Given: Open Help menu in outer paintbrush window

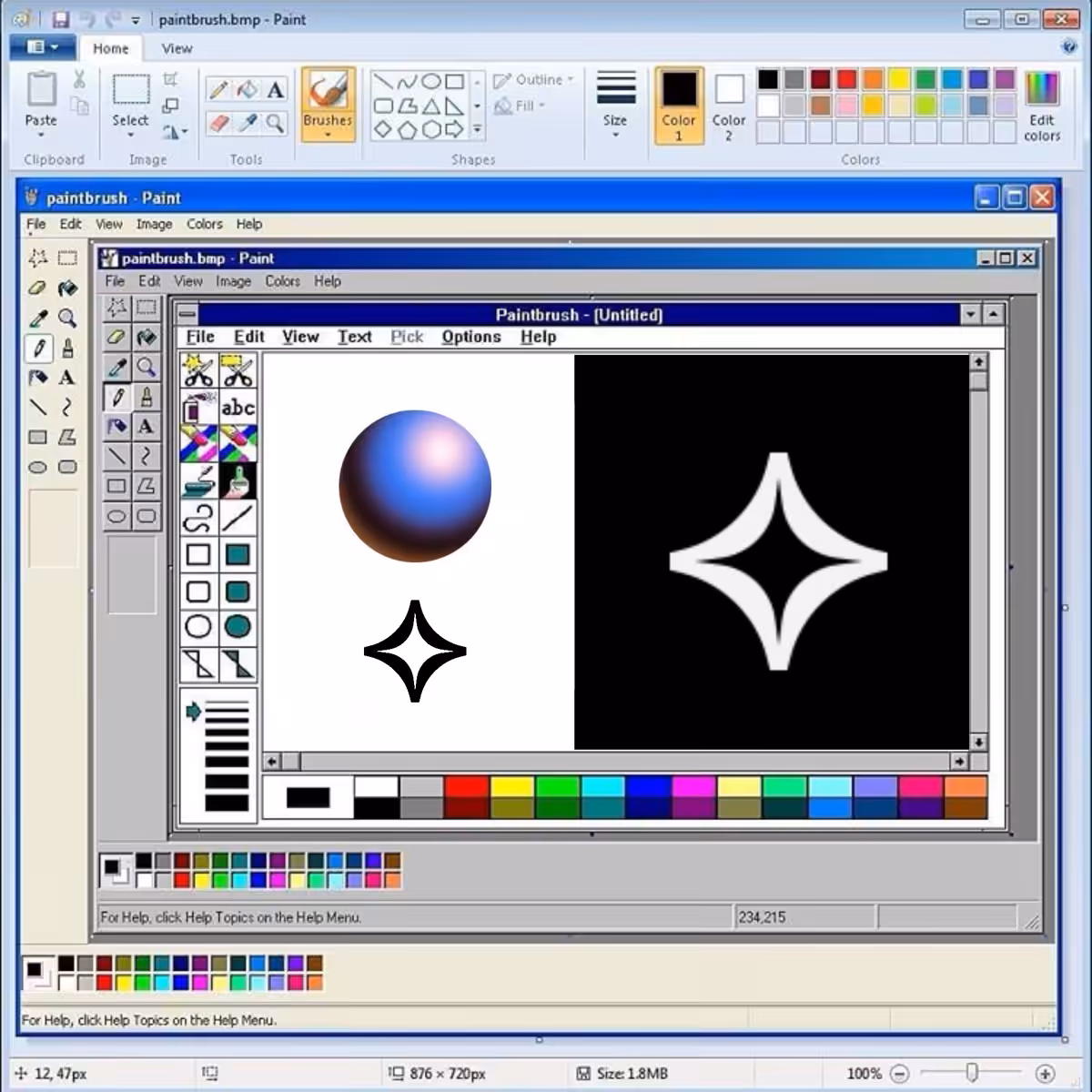Looking at the screenshot, I should pos(249,224).
